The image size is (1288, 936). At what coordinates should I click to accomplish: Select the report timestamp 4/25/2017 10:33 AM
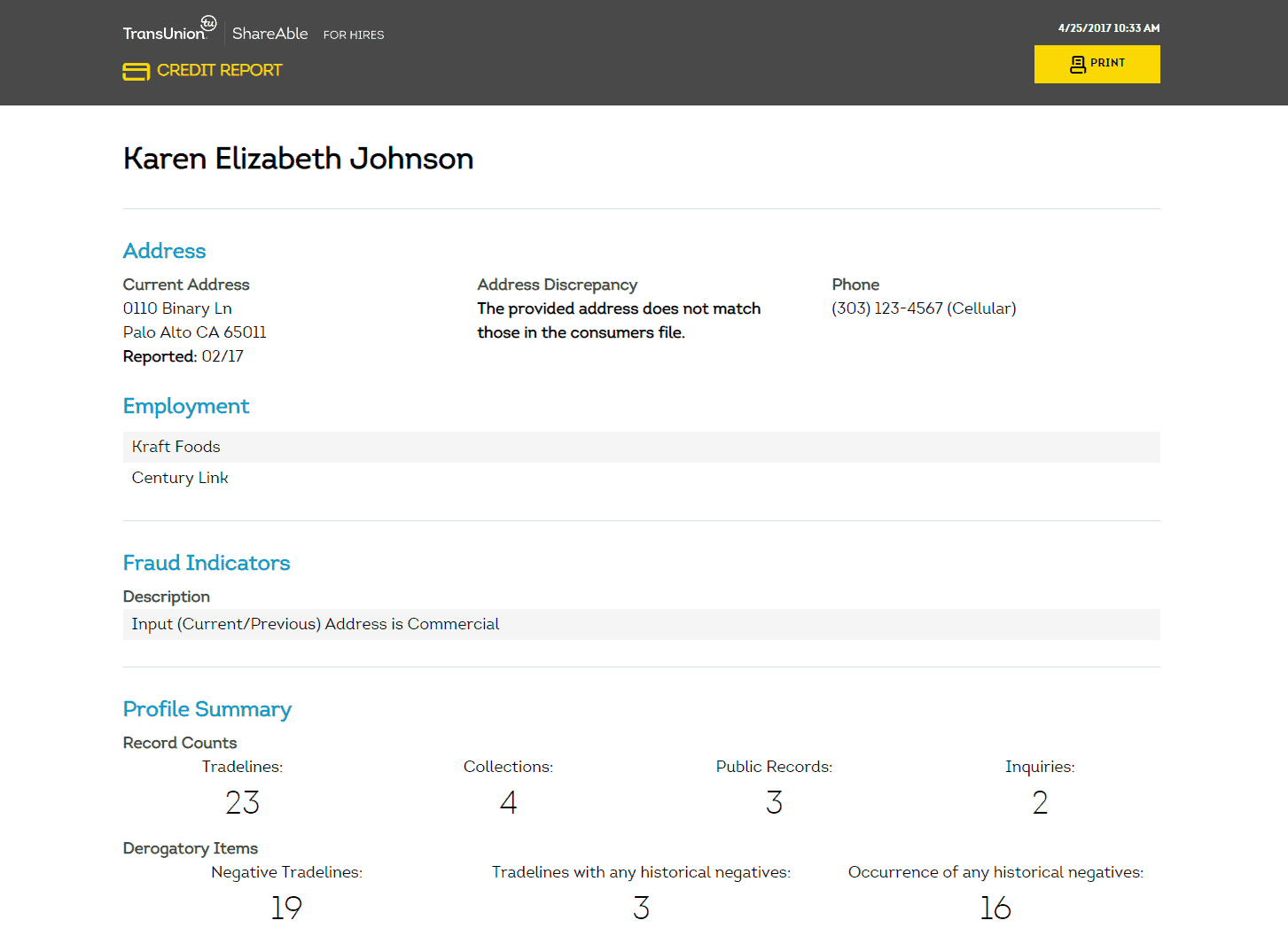(x=1108, y=27)
